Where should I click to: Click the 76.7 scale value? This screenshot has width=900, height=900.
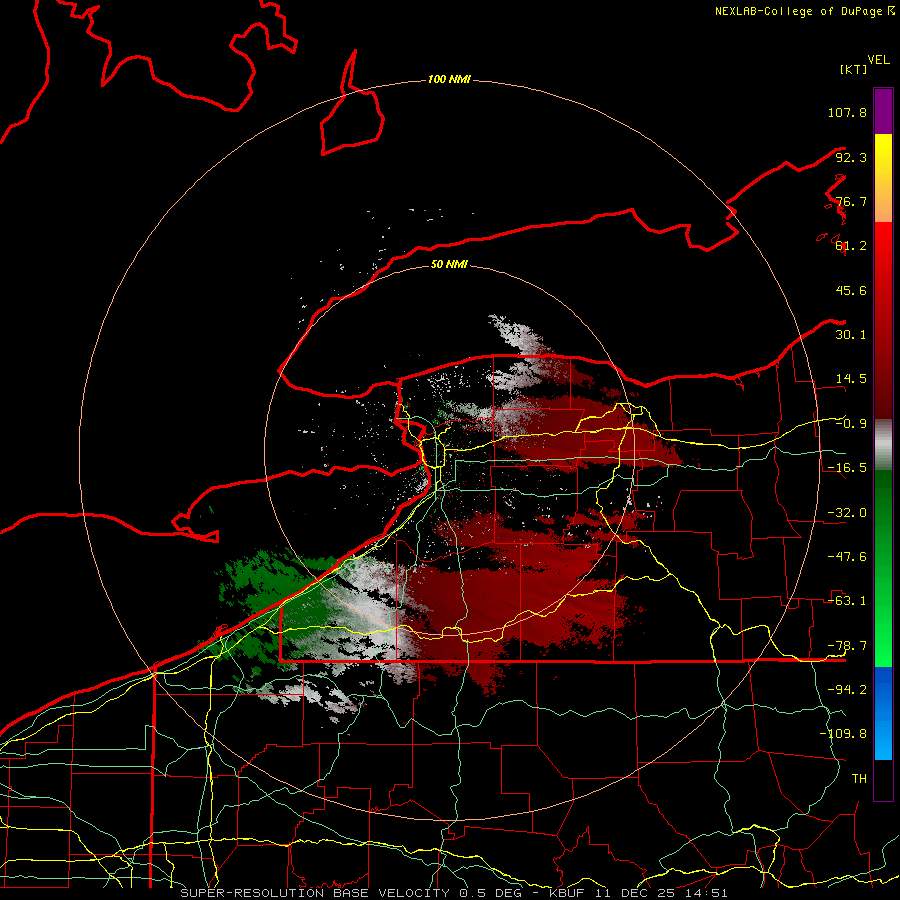click(851, 201)
